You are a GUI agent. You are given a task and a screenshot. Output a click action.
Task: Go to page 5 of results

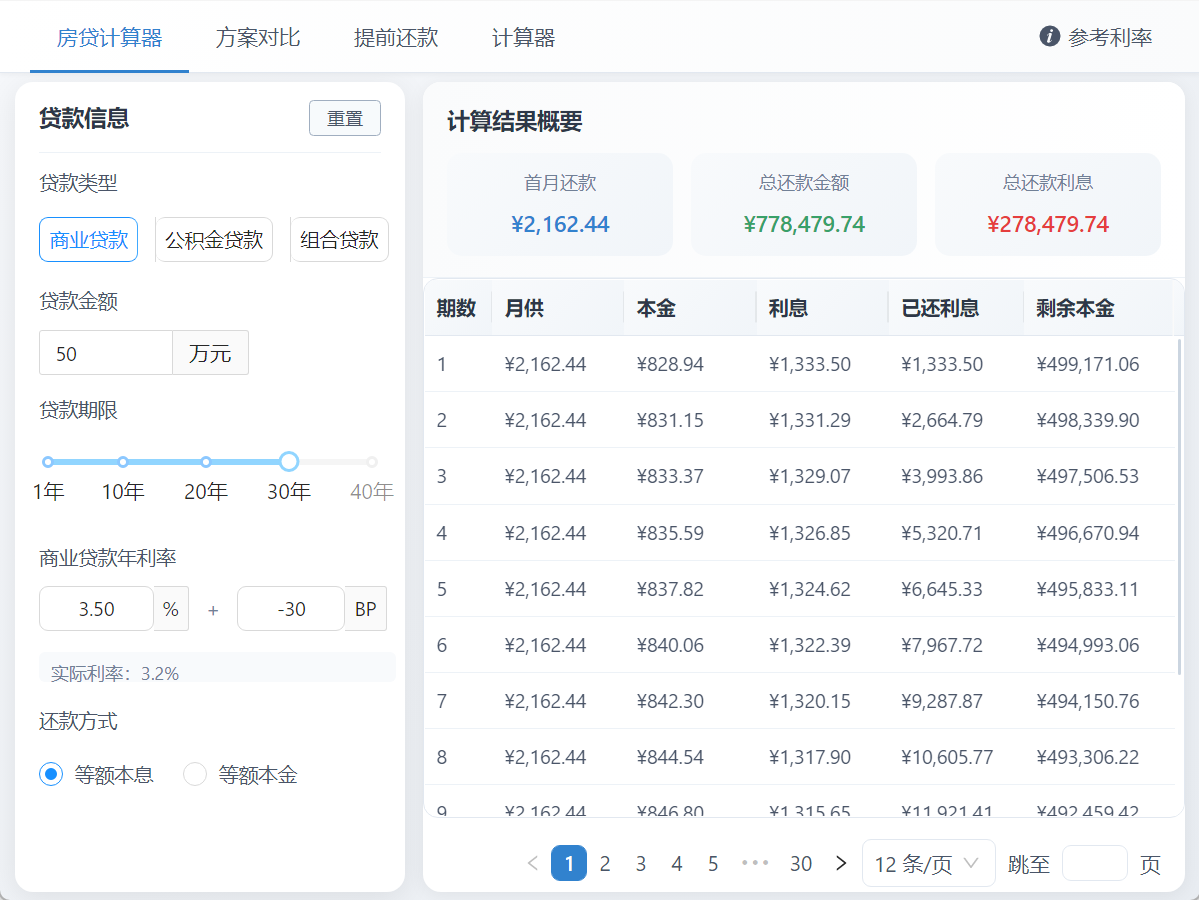click(713, 863)
